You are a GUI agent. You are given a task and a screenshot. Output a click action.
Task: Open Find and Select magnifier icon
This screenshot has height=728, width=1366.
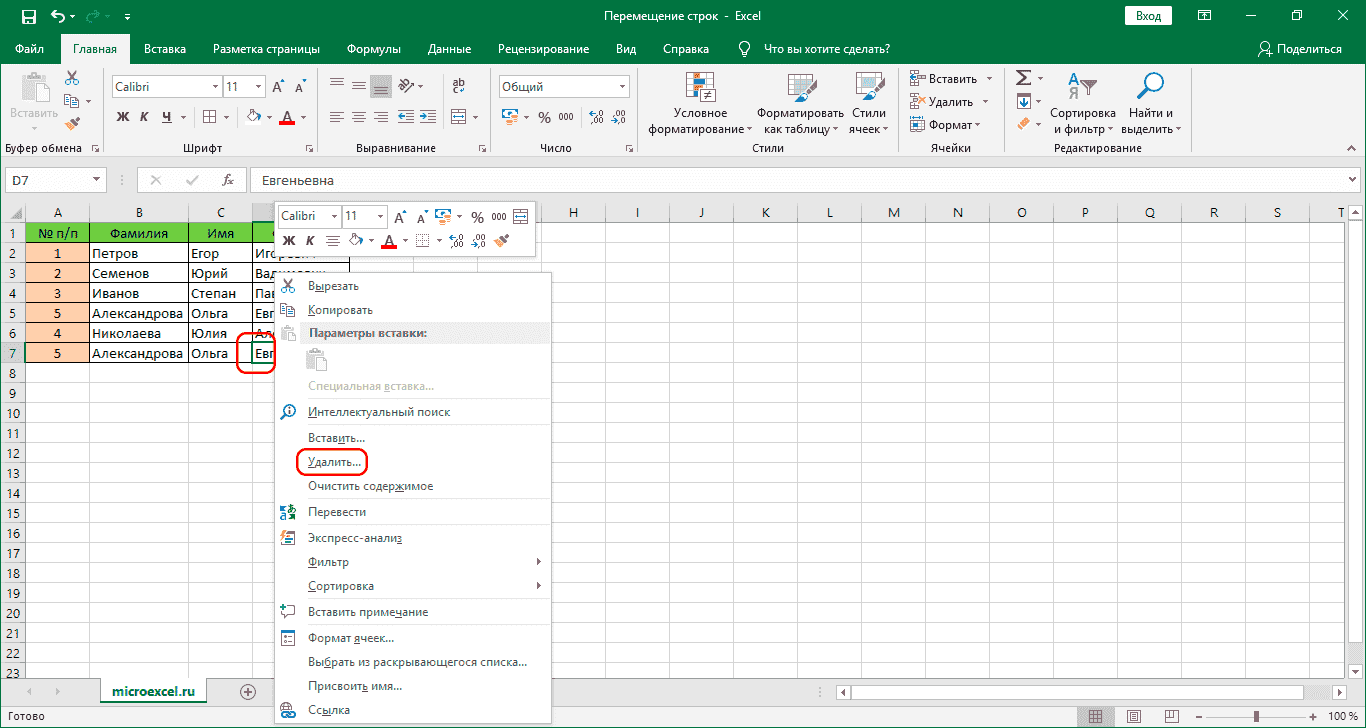[1152, 87]
